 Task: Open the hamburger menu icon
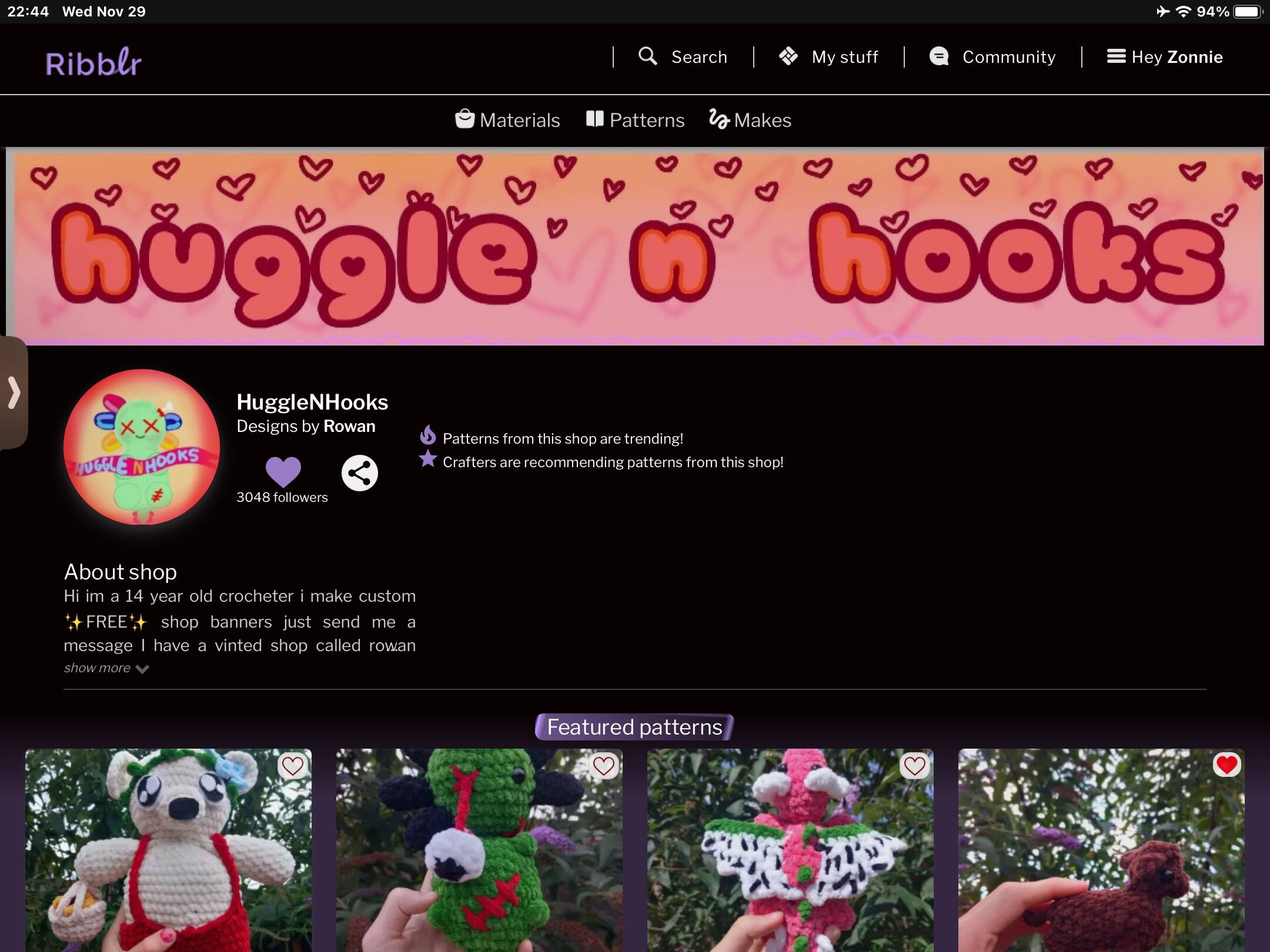[1116, 56]
